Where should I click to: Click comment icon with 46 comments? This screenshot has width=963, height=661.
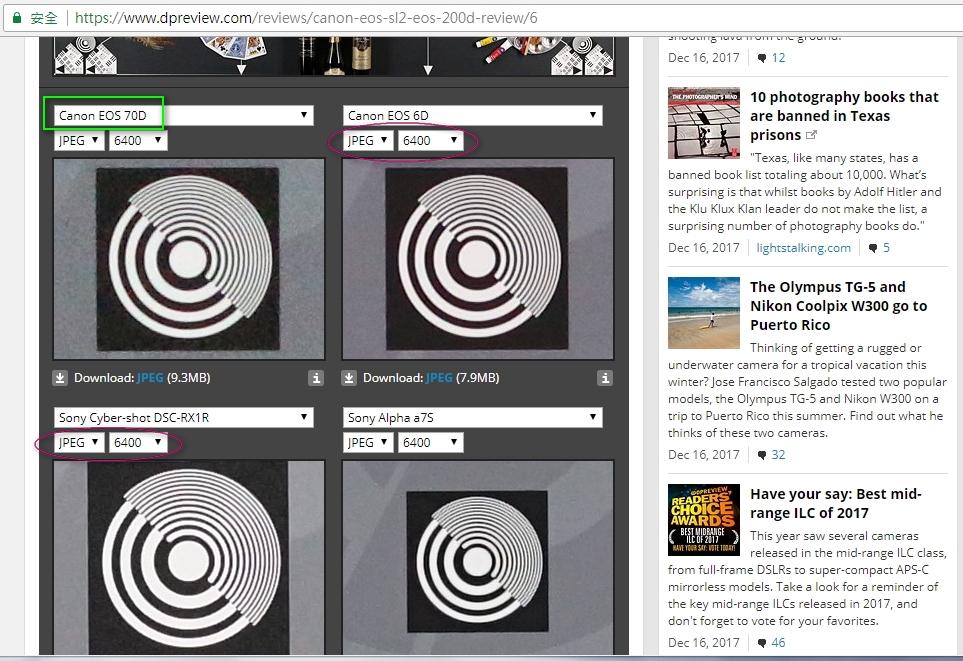point(762,643)
